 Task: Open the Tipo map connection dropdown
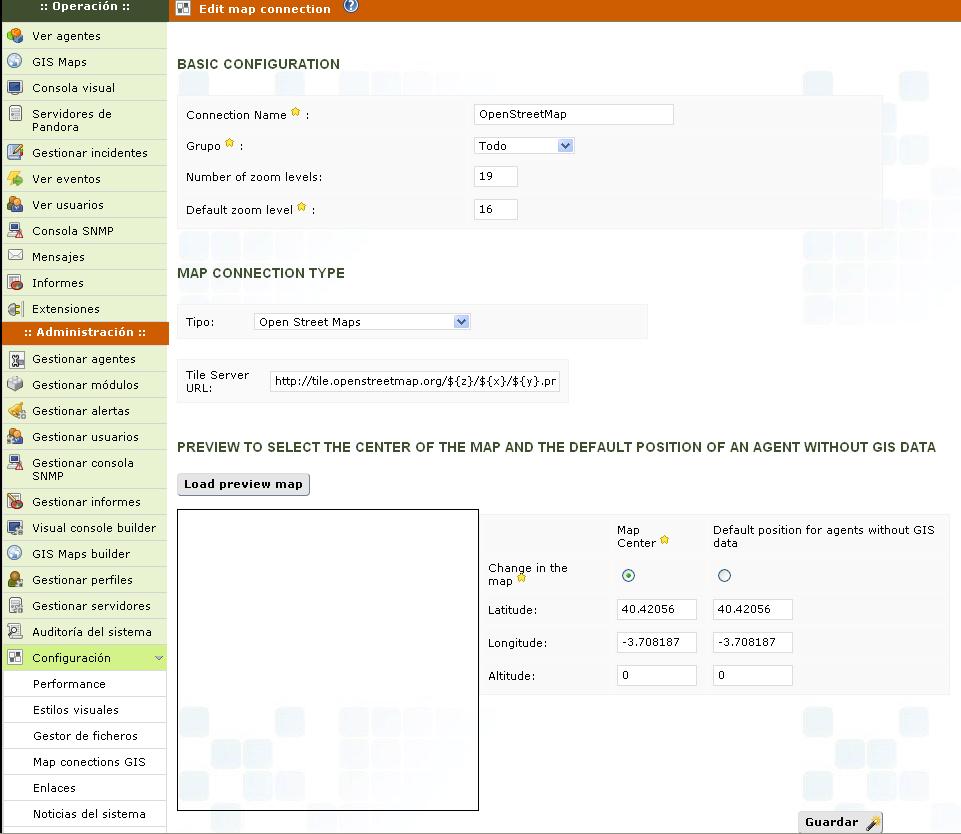pyautogui.click(x=362, y=322)
